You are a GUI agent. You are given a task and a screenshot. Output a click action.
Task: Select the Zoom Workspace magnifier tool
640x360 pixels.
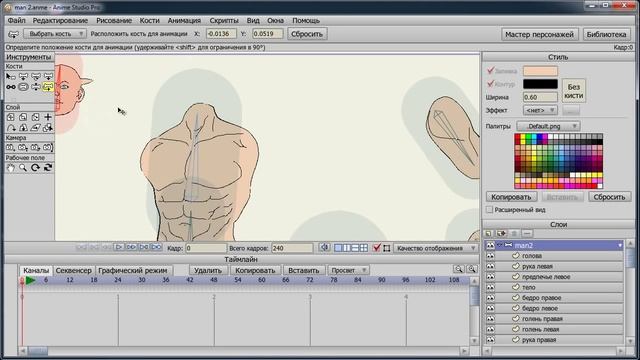23,167
